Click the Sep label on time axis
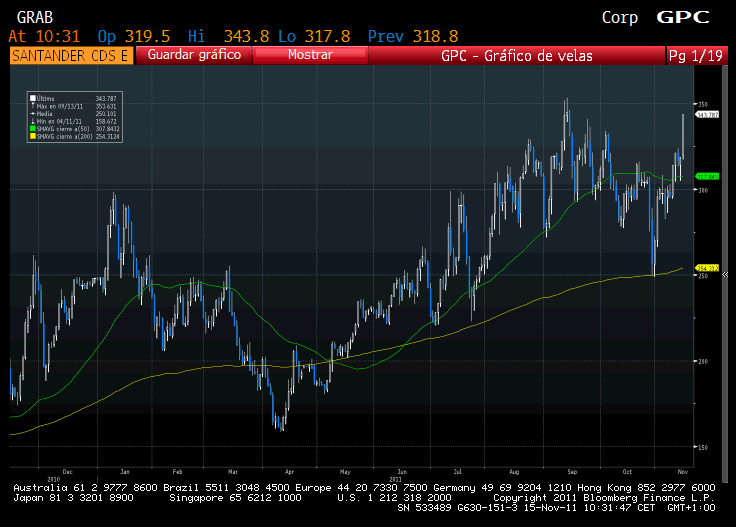This screenshot has height=527, width=736. [572, 472]
